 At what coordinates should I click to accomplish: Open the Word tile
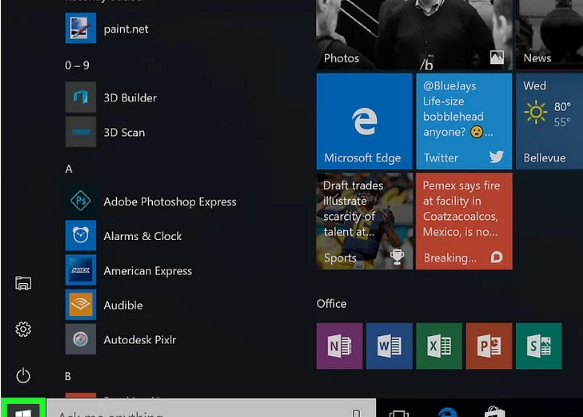389,346
